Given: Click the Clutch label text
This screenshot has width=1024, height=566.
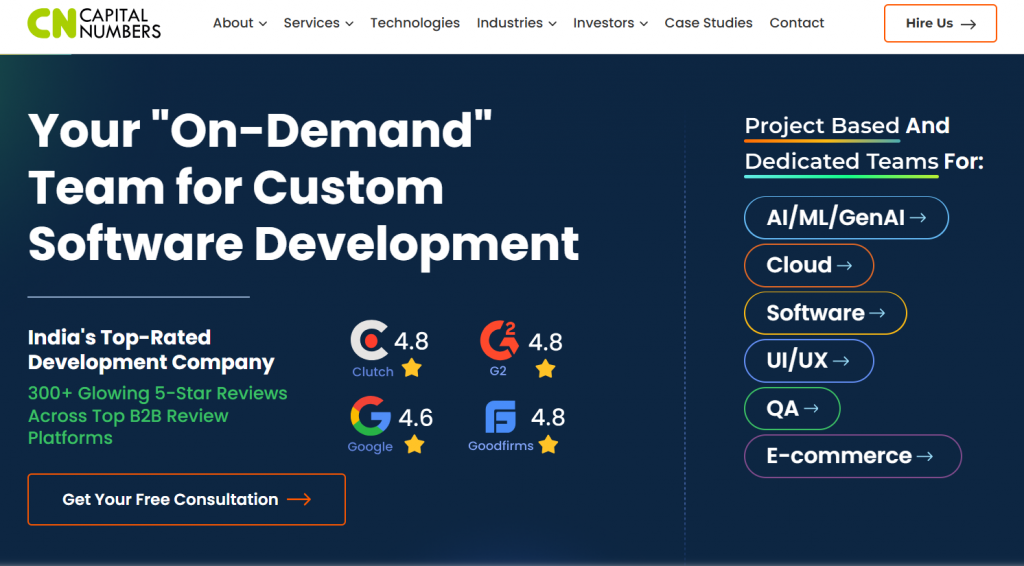Looking at the screenshot, I should 373,371.
